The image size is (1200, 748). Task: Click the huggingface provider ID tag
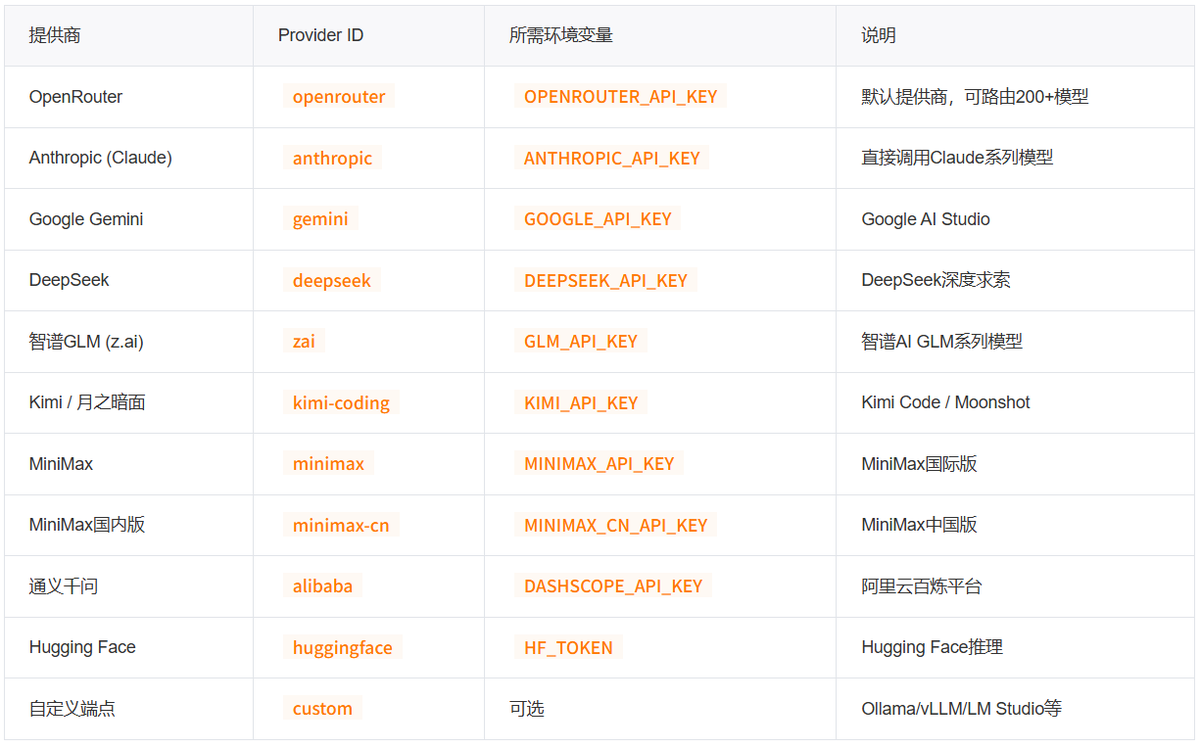tap(343, 648)
